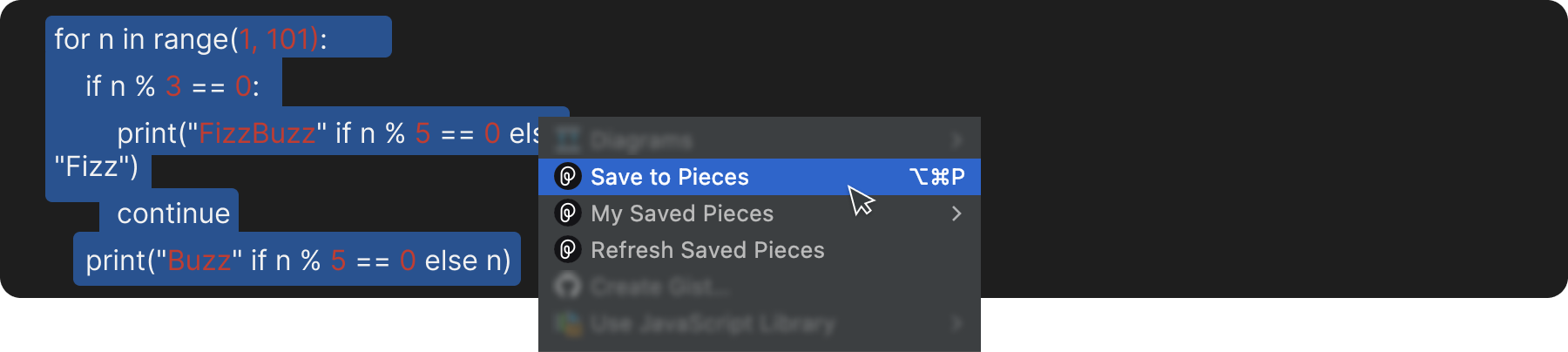Click the 'continue' statement in the code
This screenshot has width=1568, height=352.
(173, 213)
